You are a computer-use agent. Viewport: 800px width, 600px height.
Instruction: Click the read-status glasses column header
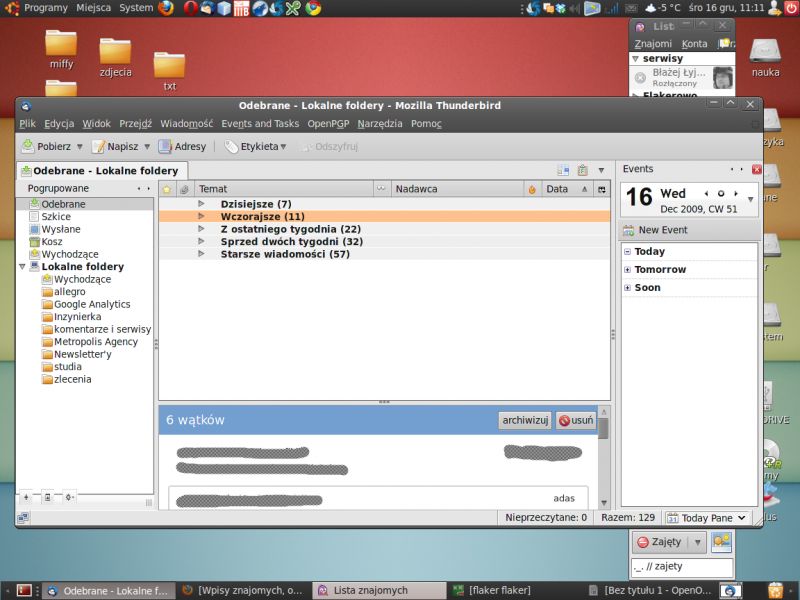(381, 189)
